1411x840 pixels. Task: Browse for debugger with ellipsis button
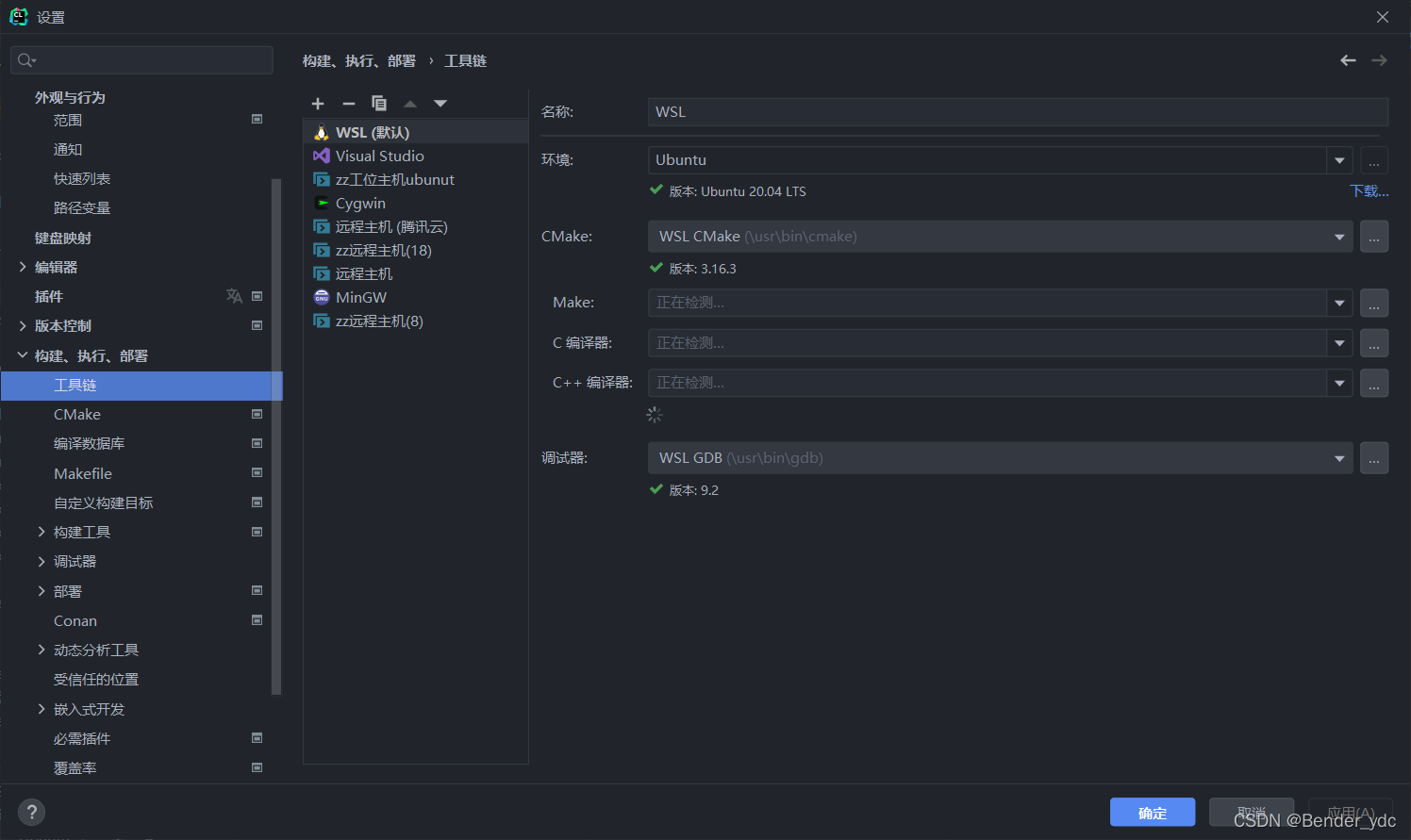pos(1374,458)
